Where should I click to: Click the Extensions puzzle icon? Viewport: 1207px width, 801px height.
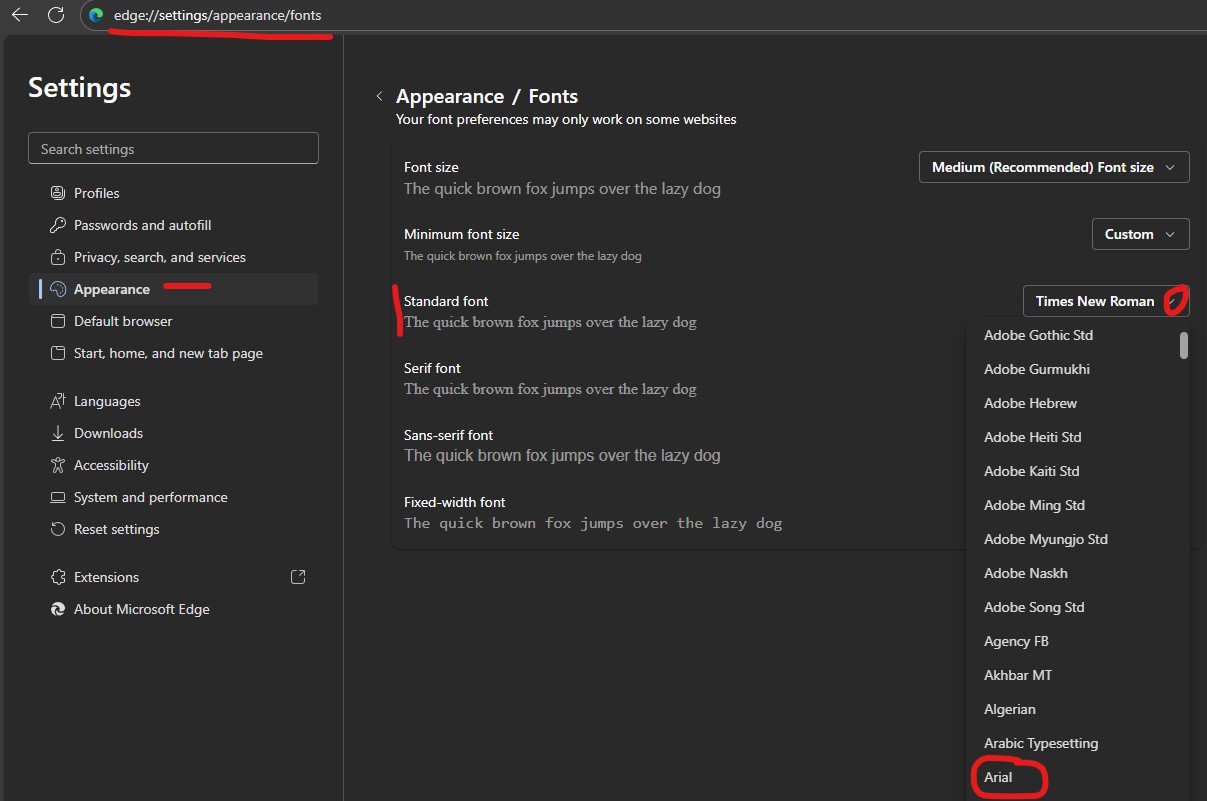pyautogui.click(x=57, y=577)
